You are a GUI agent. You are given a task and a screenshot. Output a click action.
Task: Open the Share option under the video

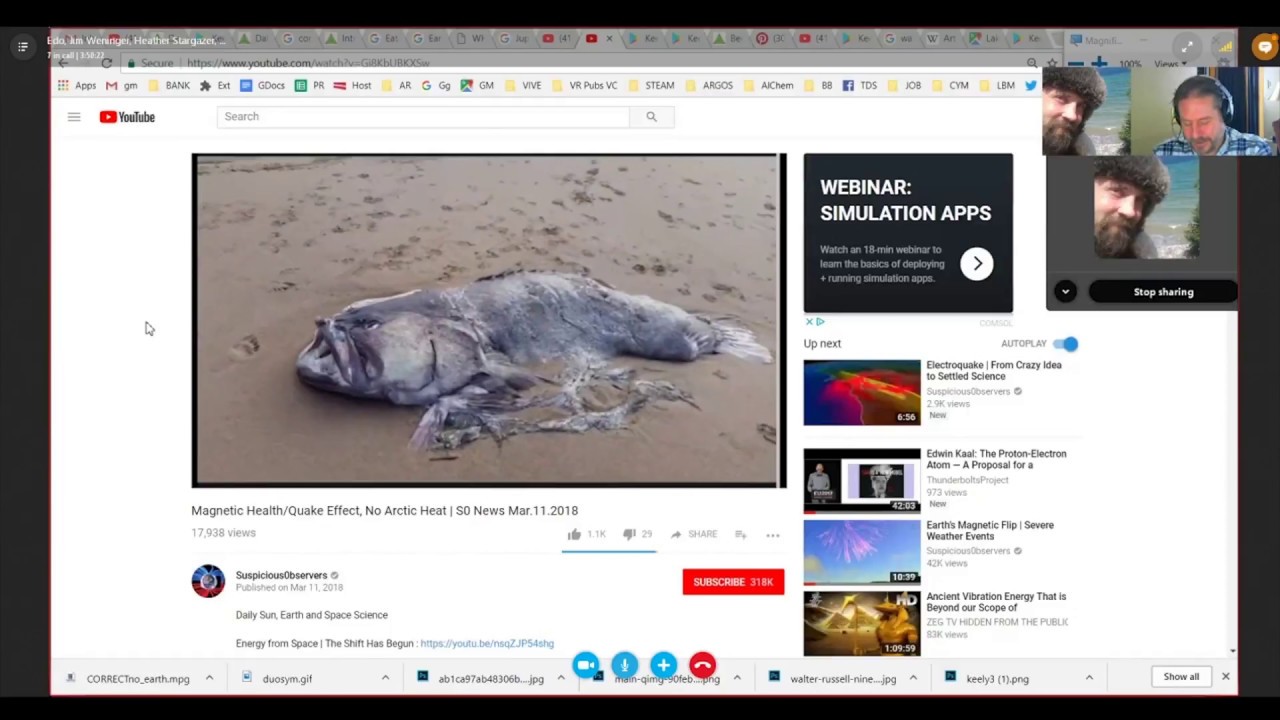pyautogui.click(x=694, y=535)
